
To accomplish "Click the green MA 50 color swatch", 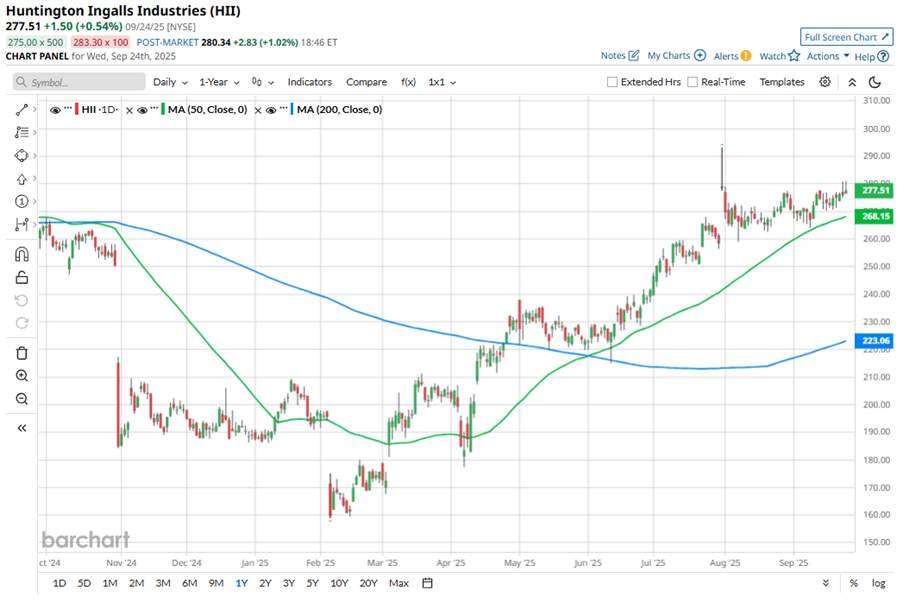I will pyautogui.click(x=163, y=109).
